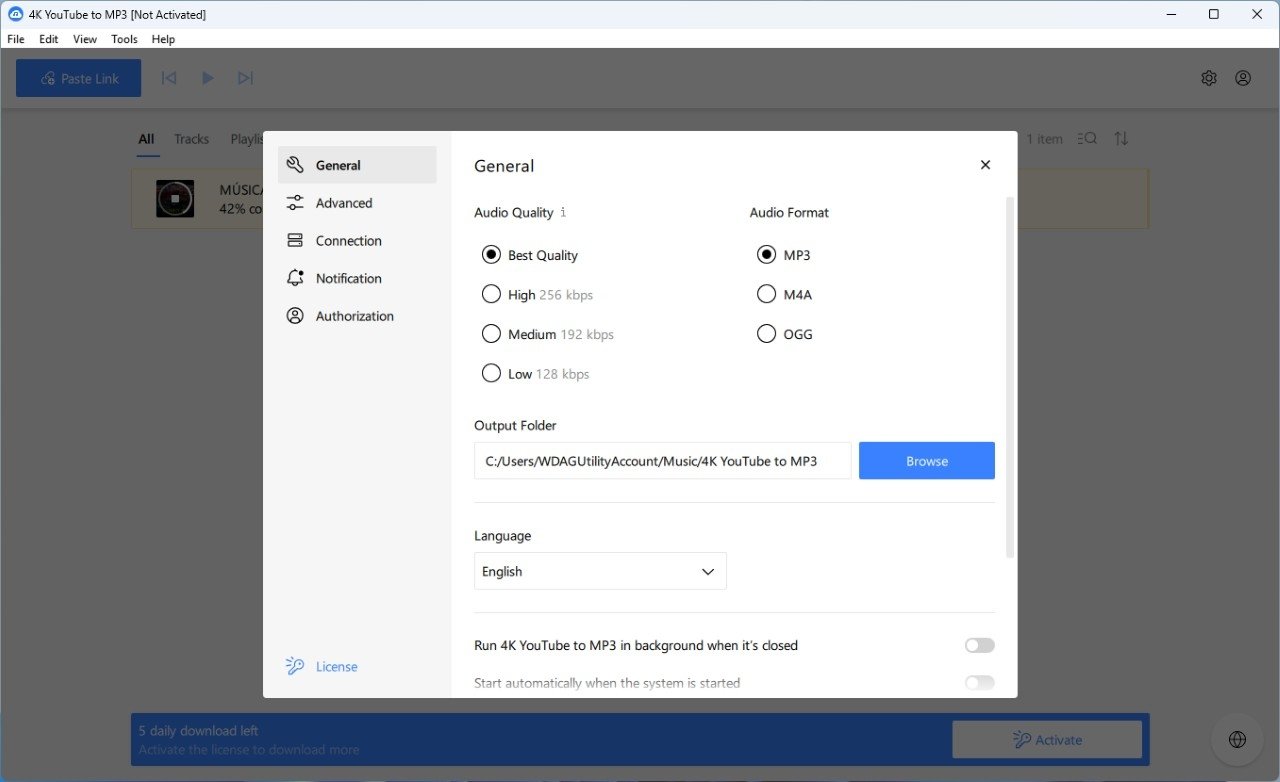Open the File menu
The height and width of the screenshot is (782, 1280).
tap(16, 39)
